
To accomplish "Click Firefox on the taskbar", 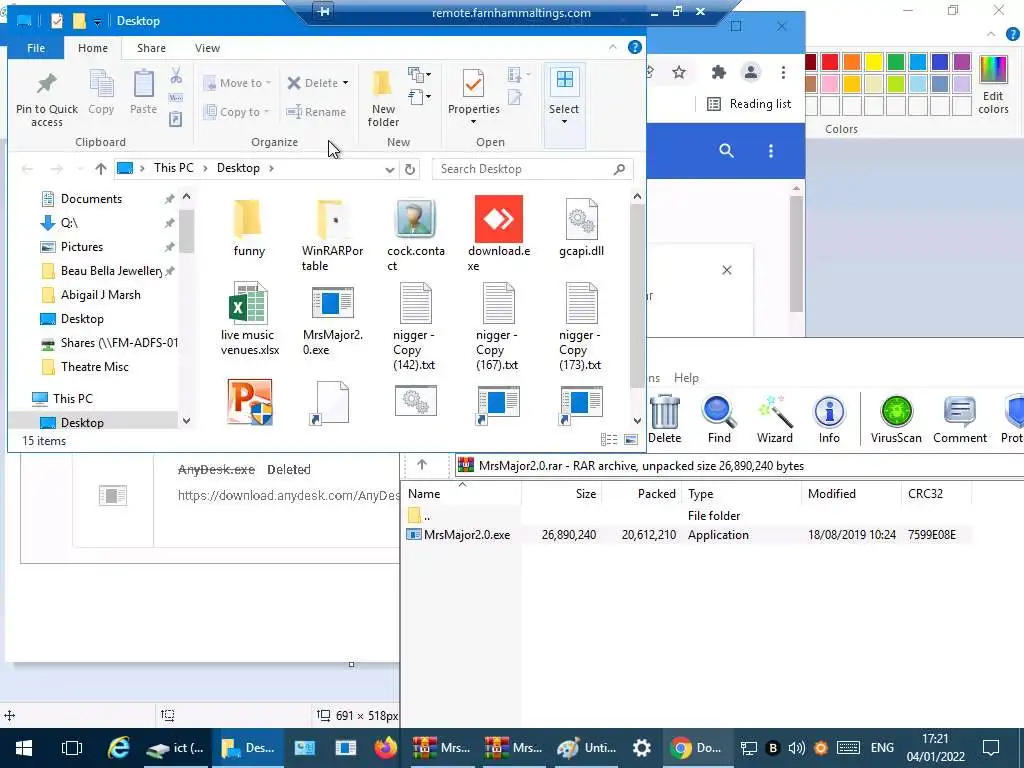I will 386,748.
